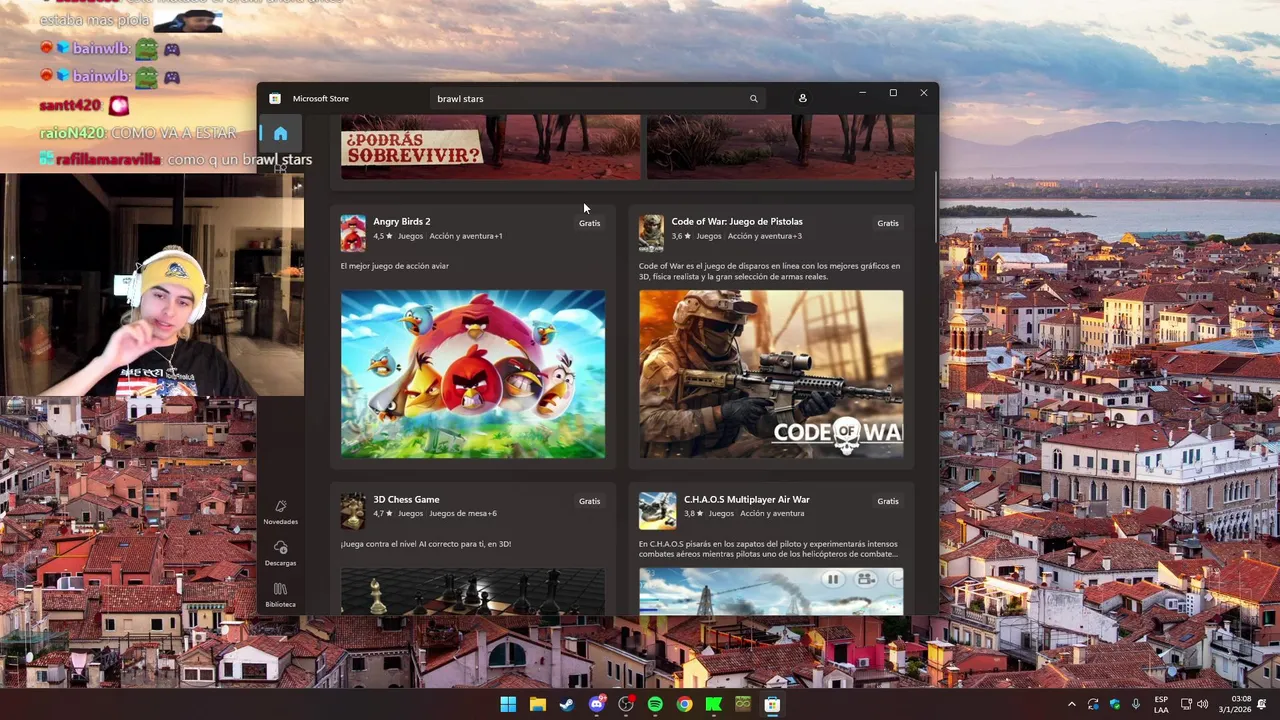The width and height of the screenshot is (1280, 720).
Task: Open the Angry Birds 2 screenshot thumbnail
Action: click(x=473, y=374)
